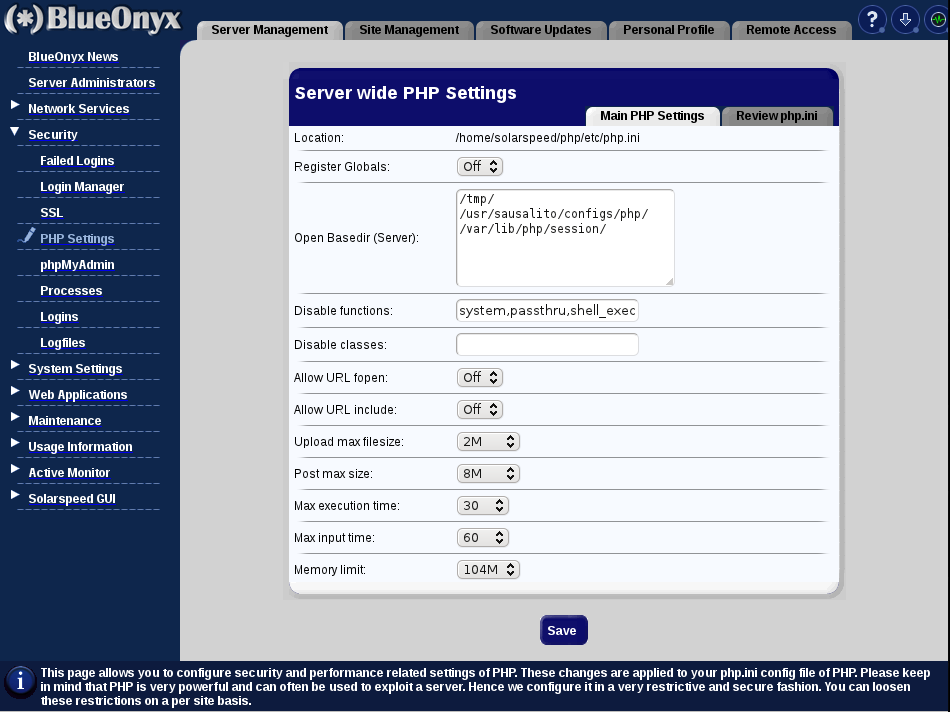Open the Register Globals dropdown
950x712 pixels.
pos(479,167)
